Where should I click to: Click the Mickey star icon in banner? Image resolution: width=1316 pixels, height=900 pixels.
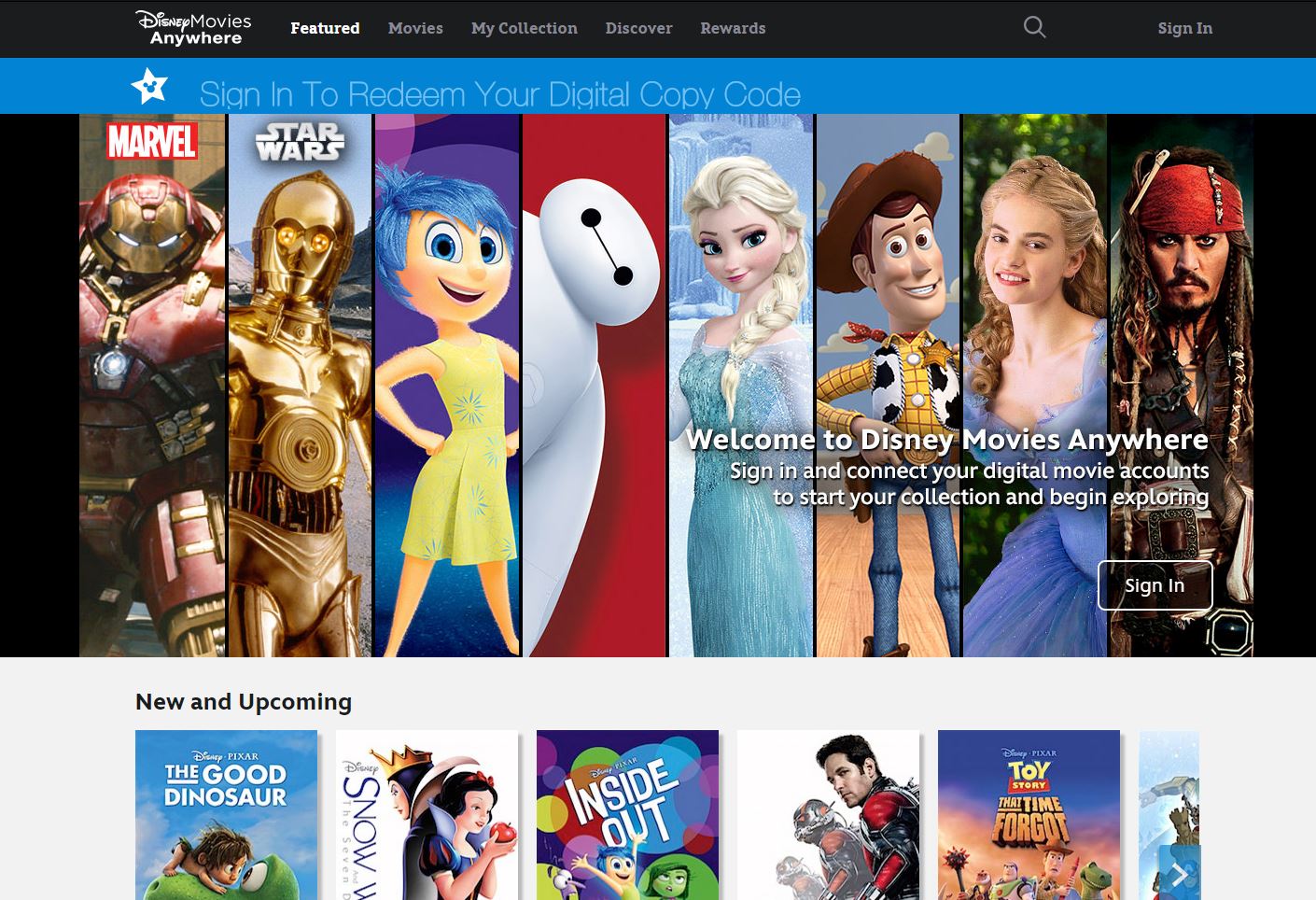point(149,86)
